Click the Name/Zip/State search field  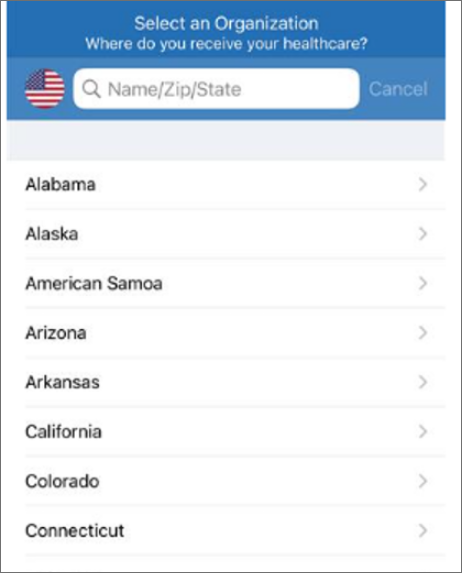[216, 89]
